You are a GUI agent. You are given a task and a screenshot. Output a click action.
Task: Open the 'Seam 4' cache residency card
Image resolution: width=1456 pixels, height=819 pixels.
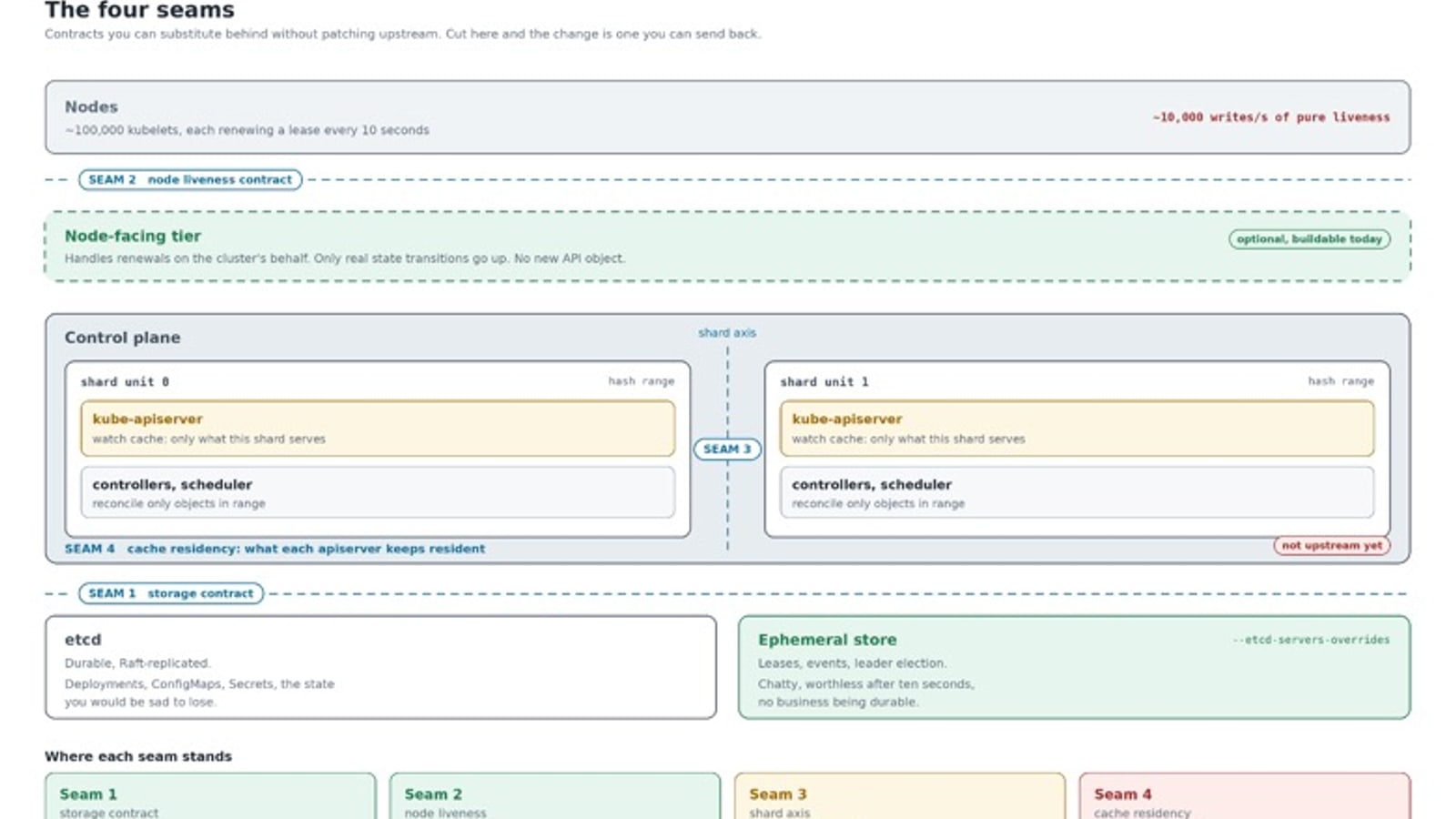[1245, 796]
